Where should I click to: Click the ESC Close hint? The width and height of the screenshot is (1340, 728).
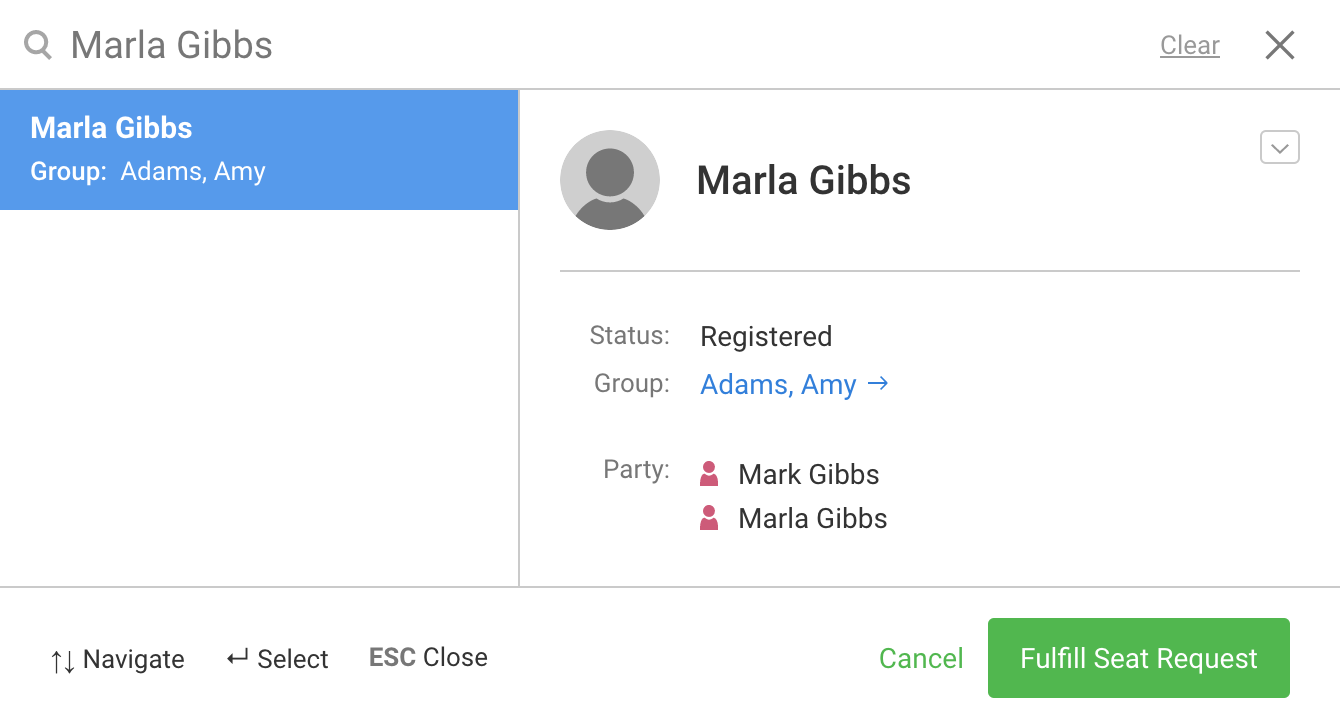428,657
